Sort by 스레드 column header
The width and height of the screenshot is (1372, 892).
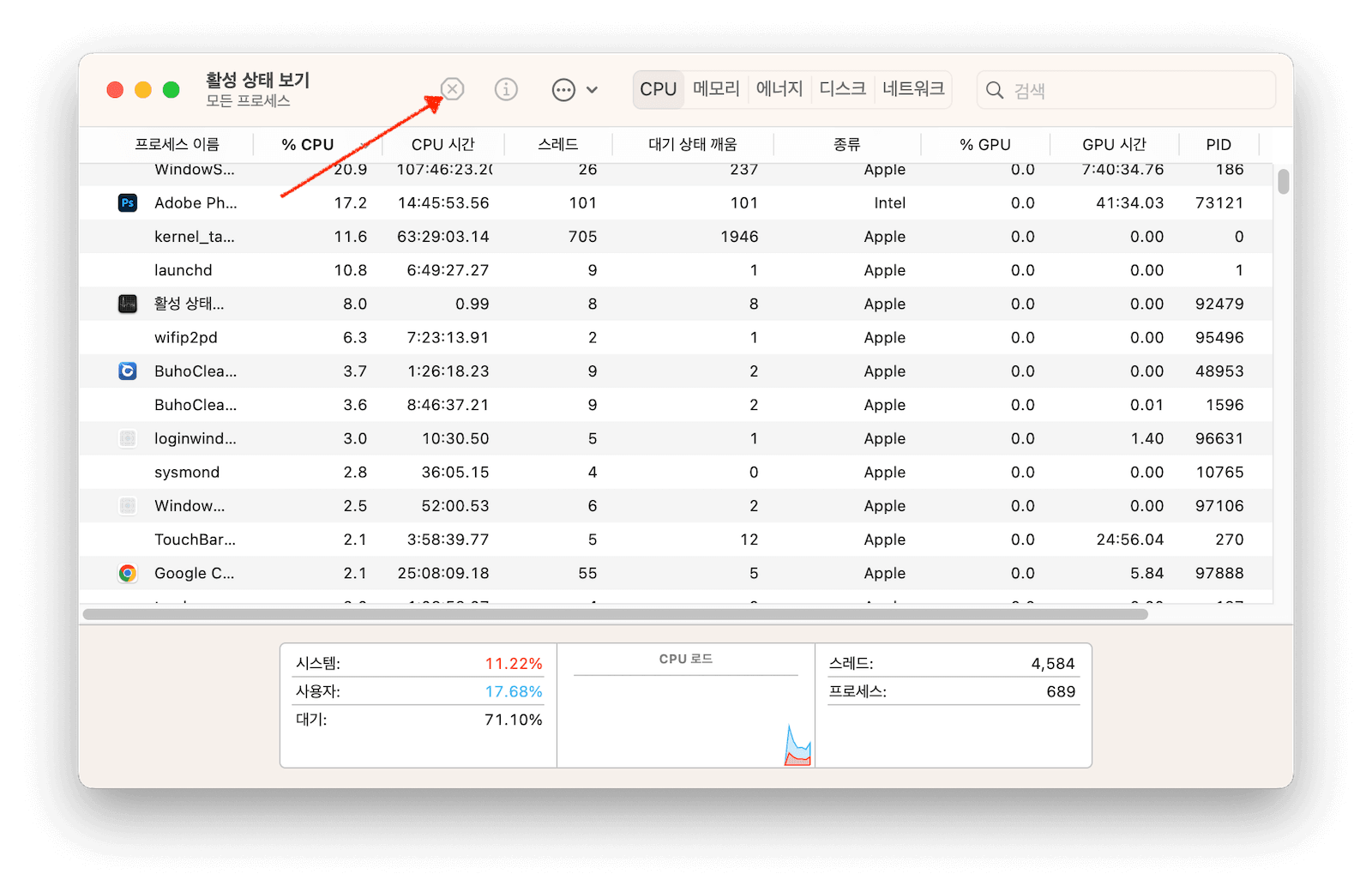click(558, 144)
